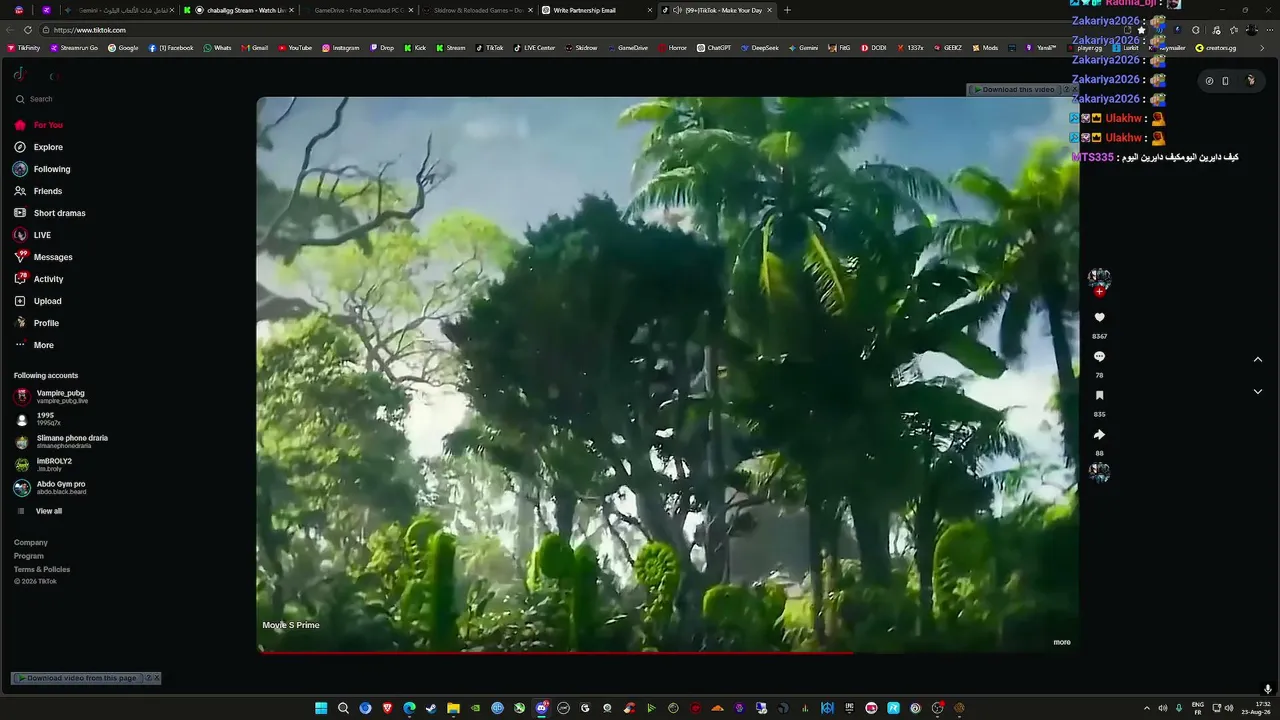Open Steam from the taskbar
The image size is (1280, 720).
pyautogui.click(x=431, y=708)
